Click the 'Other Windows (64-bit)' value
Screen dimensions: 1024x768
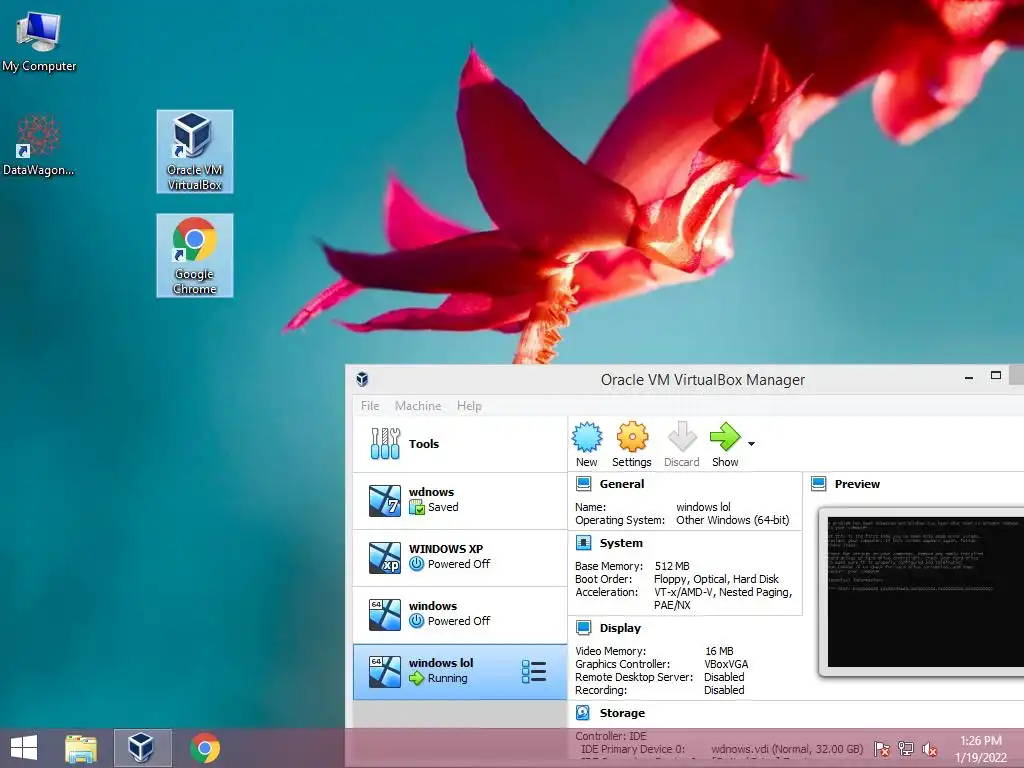733,520
